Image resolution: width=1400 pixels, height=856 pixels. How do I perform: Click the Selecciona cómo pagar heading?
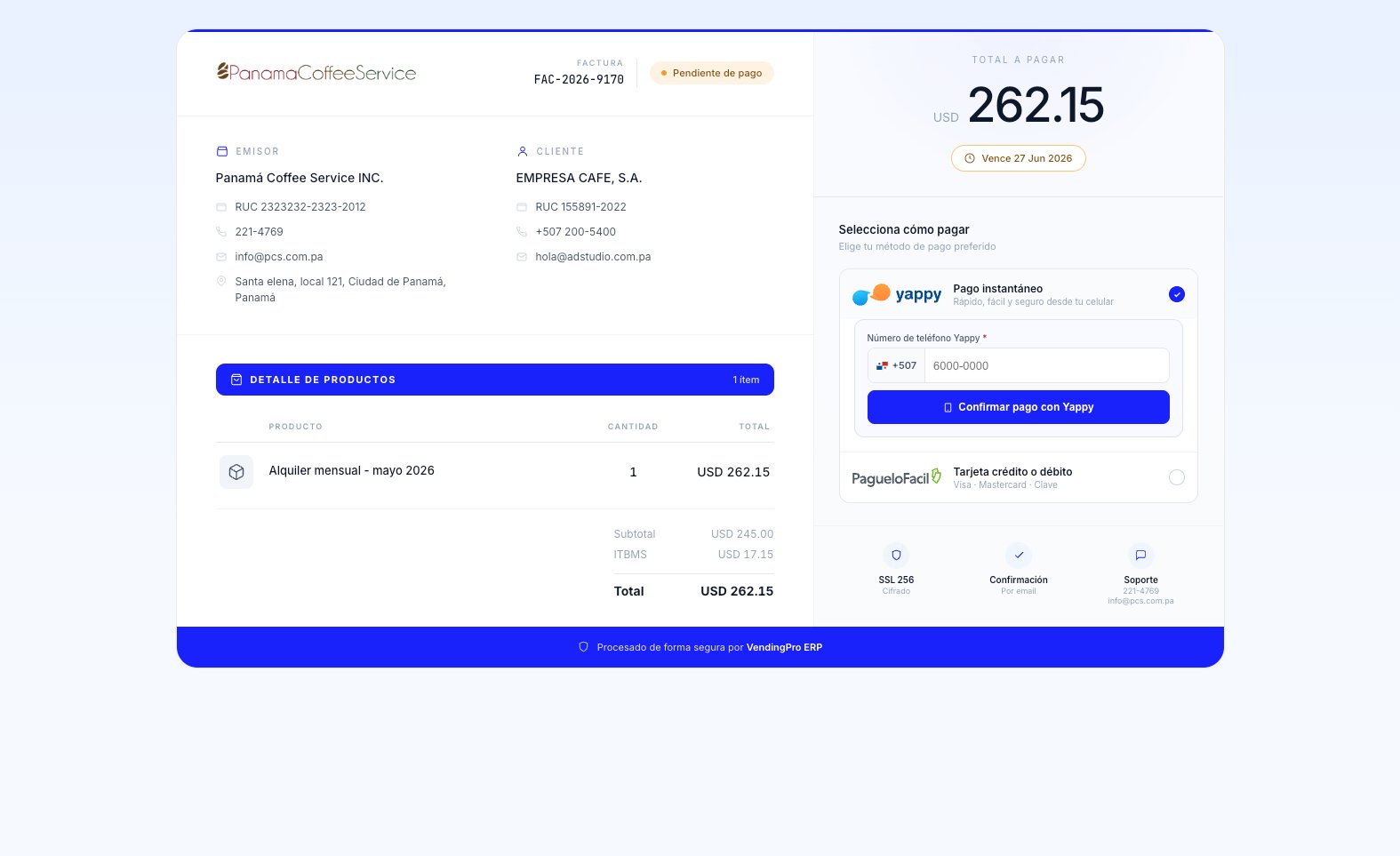(904, 229)
